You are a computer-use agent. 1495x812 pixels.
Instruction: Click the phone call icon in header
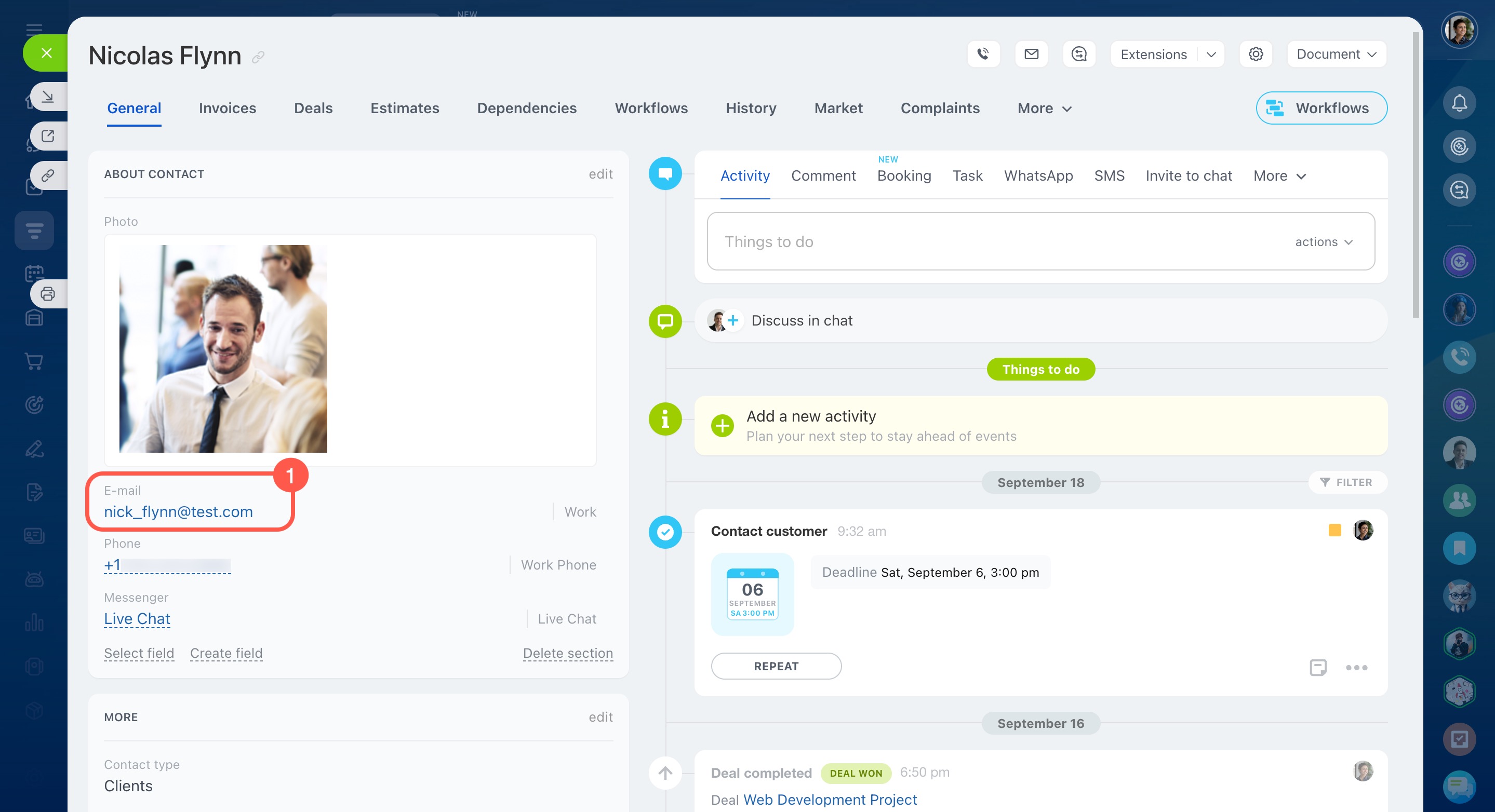point(983,54)
